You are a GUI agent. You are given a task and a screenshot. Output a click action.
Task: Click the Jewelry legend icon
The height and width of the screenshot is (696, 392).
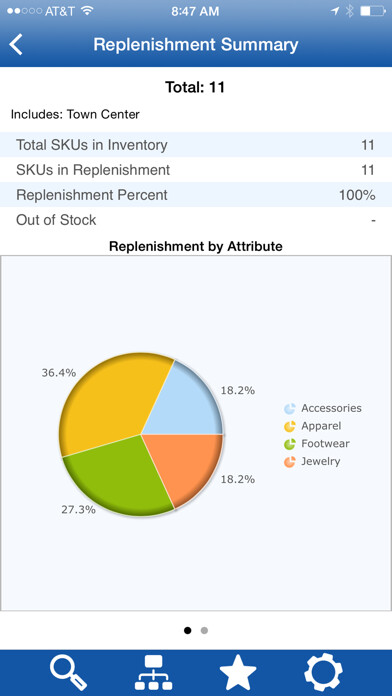(290, 462)
